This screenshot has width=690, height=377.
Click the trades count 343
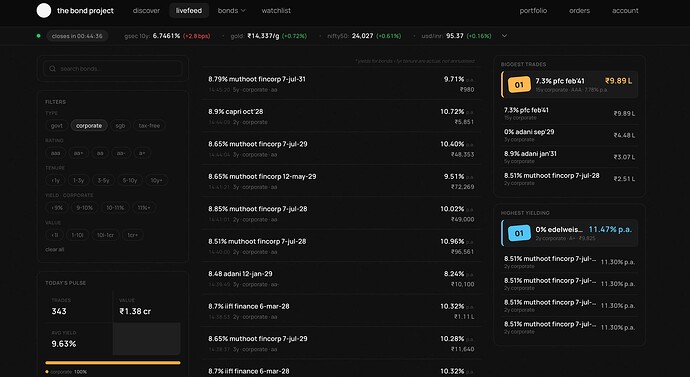(59, 311)
